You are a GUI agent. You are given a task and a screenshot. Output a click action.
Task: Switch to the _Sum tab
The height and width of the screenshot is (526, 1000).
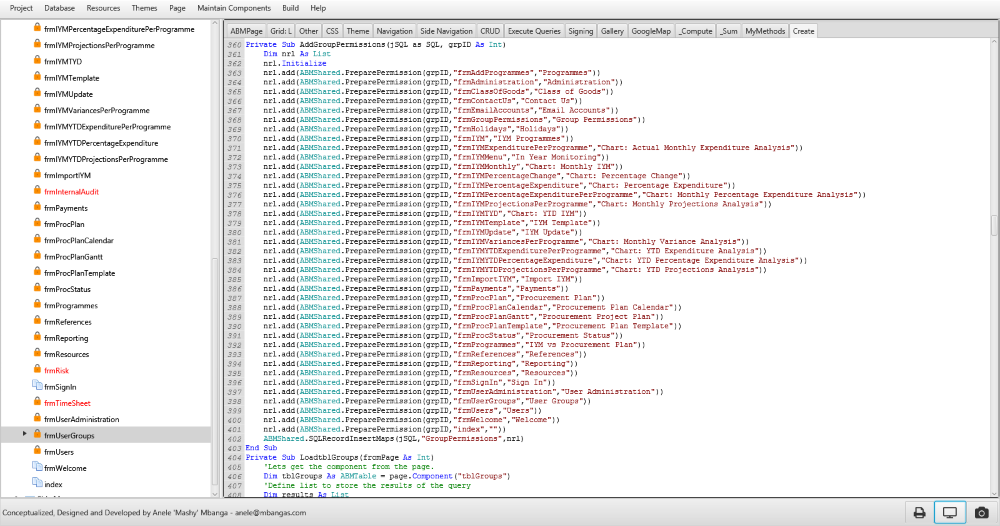coord(729,31)
